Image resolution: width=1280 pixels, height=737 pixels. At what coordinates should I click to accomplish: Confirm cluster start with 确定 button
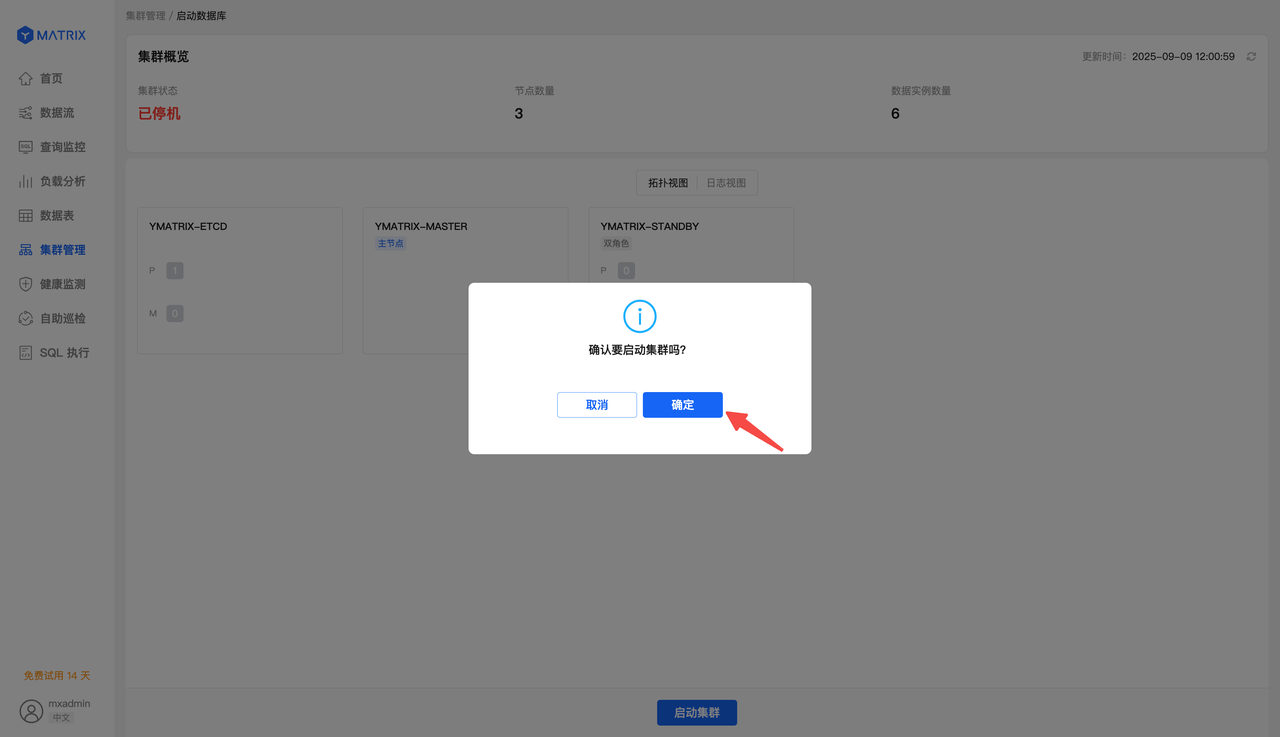point(682,405)
